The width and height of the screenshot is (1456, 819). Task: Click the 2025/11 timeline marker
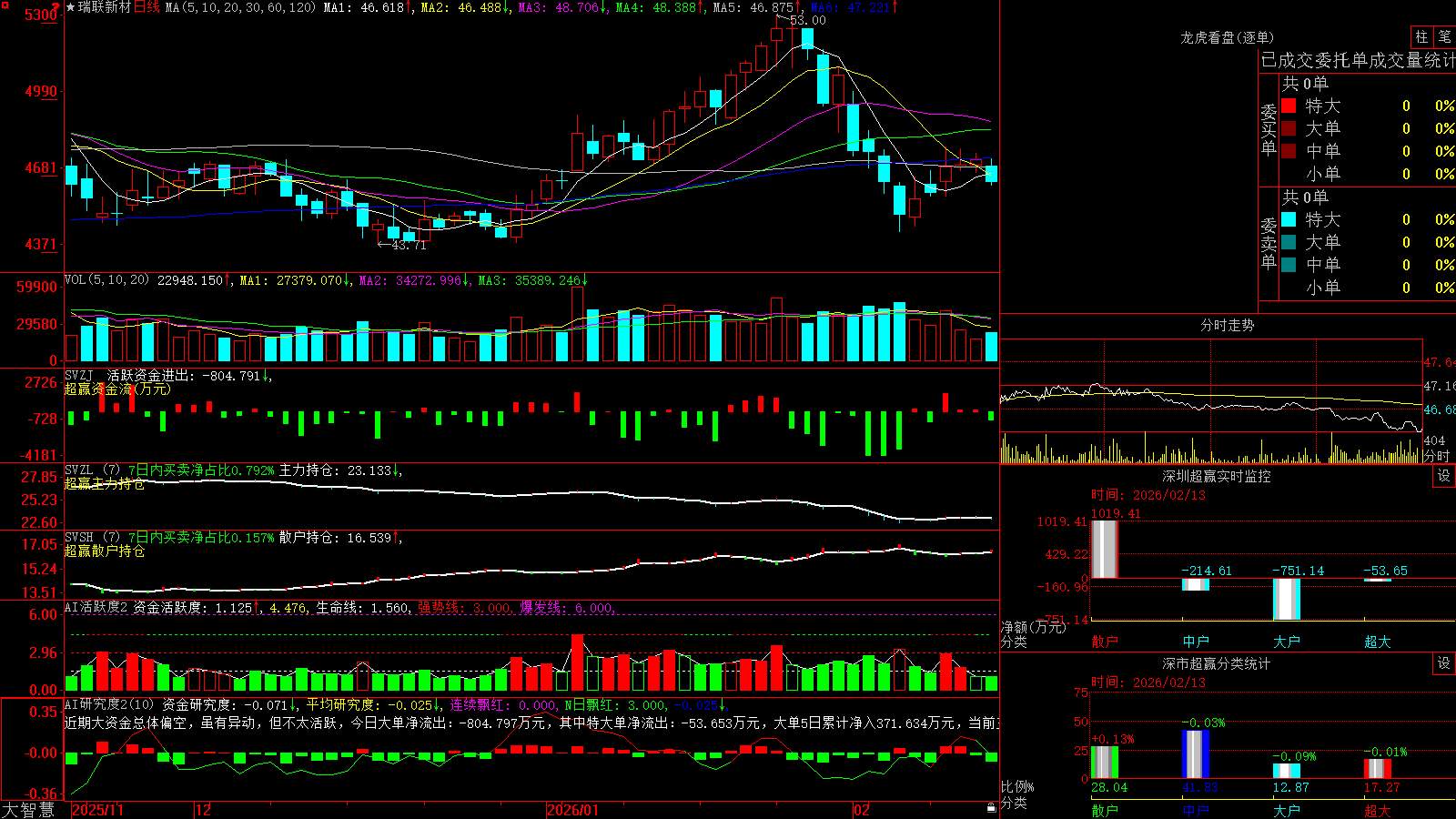(x=97, y=810)
